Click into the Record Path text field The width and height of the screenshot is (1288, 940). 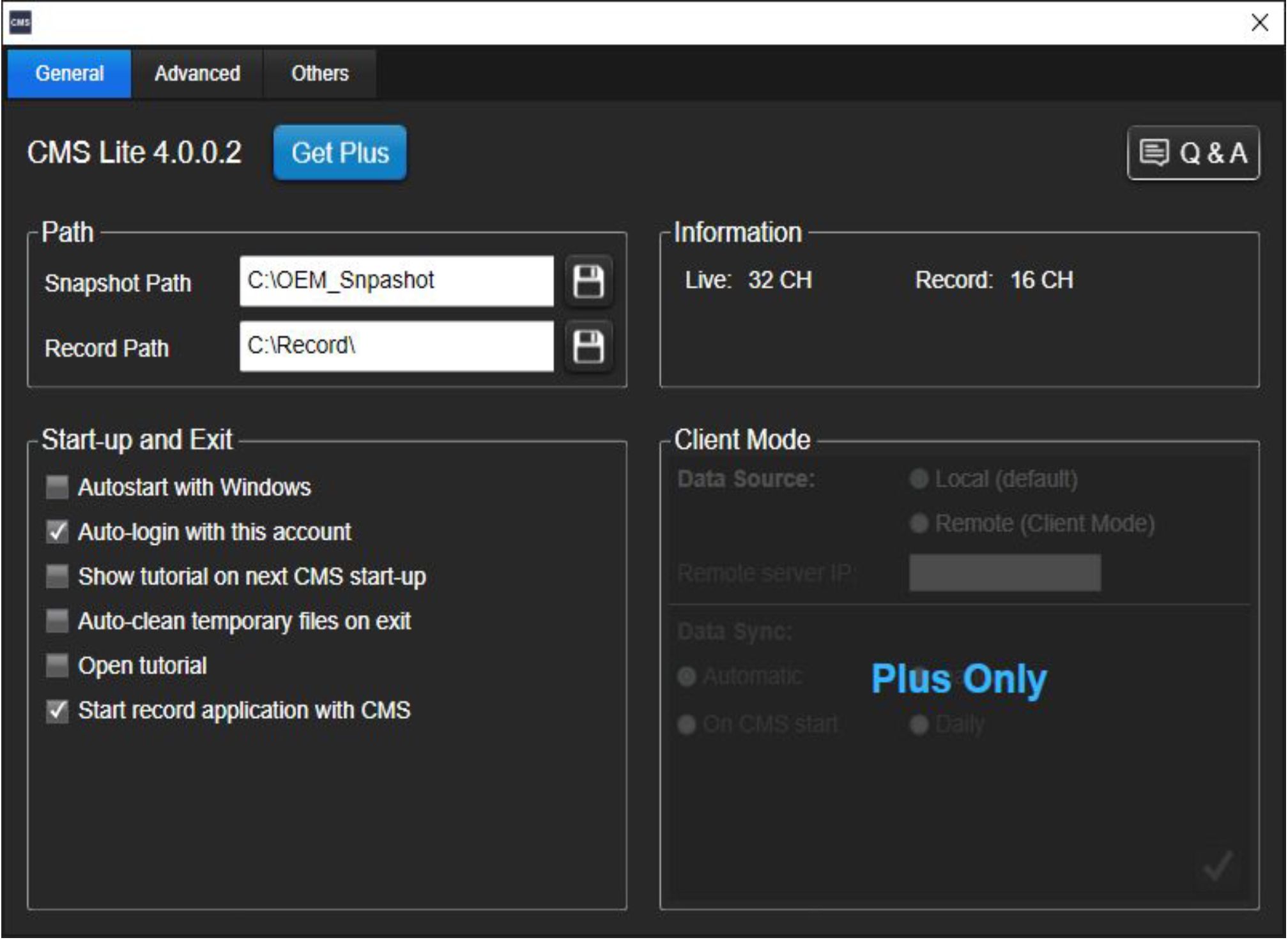click(x=396, y=346)
